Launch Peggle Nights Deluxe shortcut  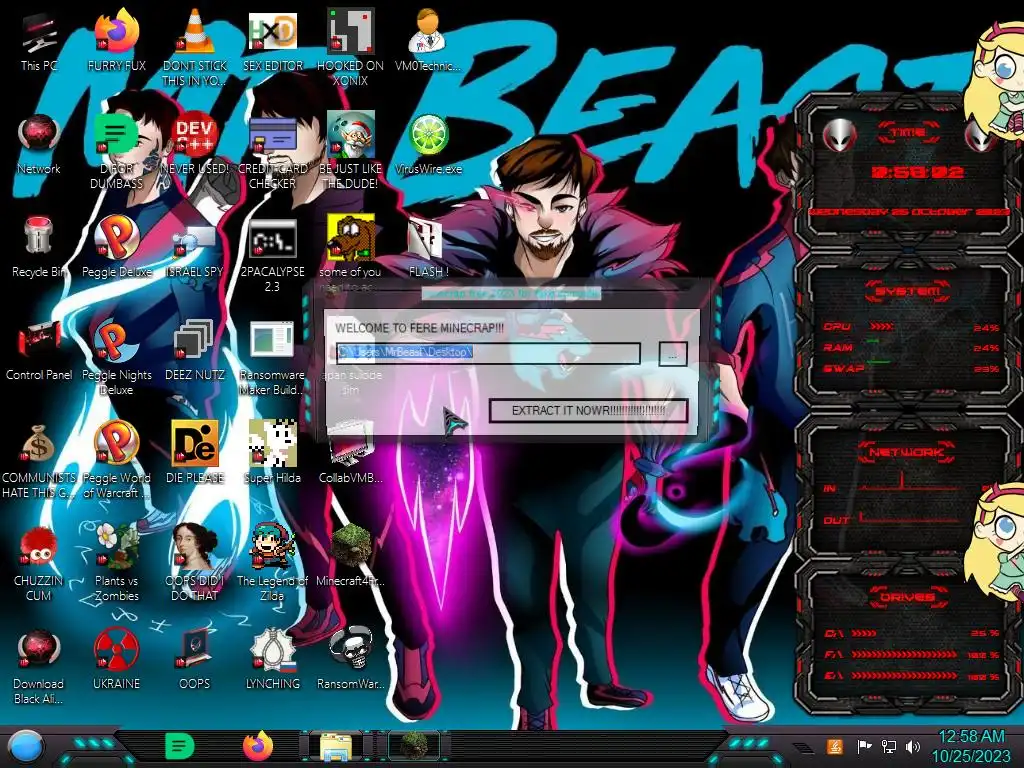click(x=116, y=341)
